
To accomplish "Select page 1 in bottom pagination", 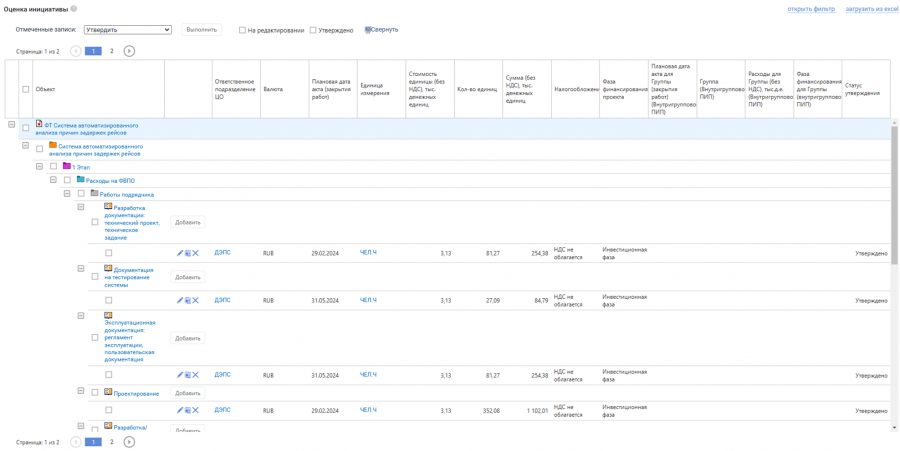I will 93,441.
